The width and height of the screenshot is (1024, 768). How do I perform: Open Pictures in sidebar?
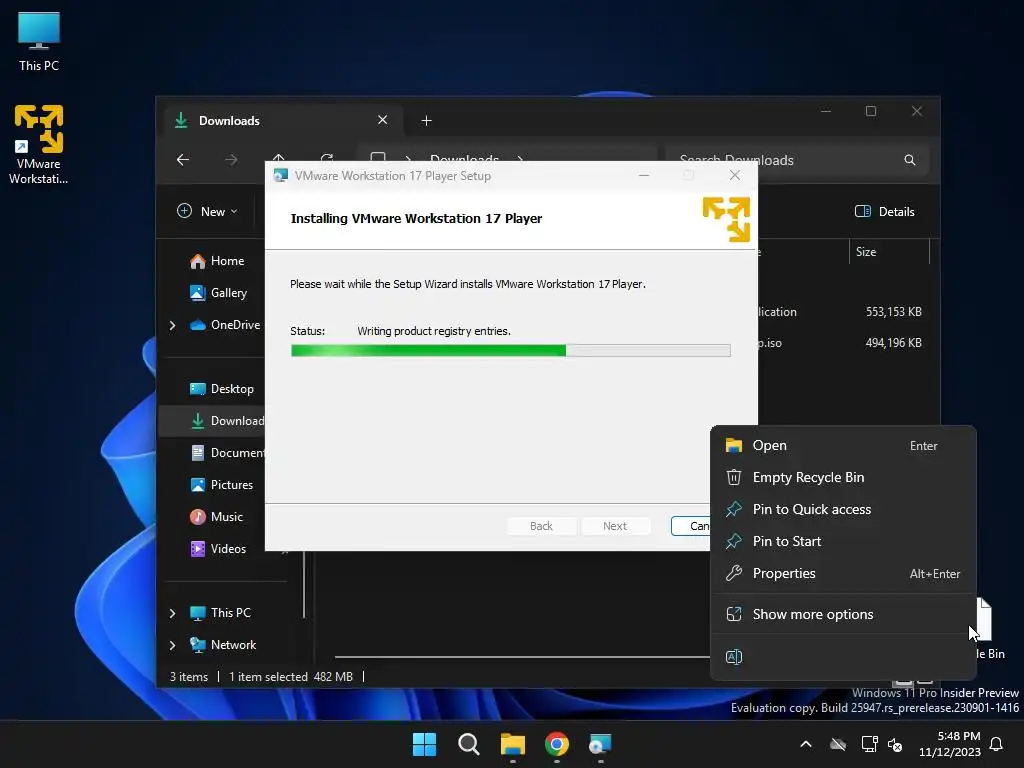(x=221, y=485)
